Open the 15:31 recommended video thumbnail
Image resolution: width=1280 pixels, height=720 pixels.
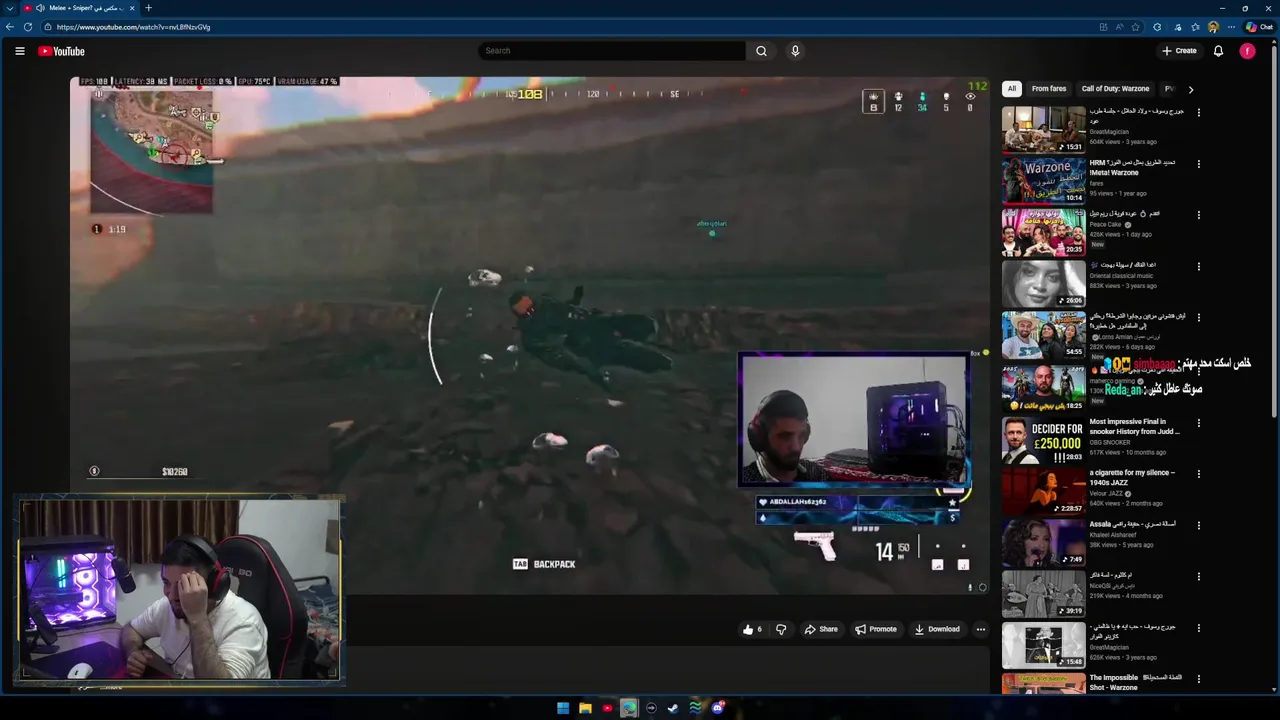click(1043, 129)
